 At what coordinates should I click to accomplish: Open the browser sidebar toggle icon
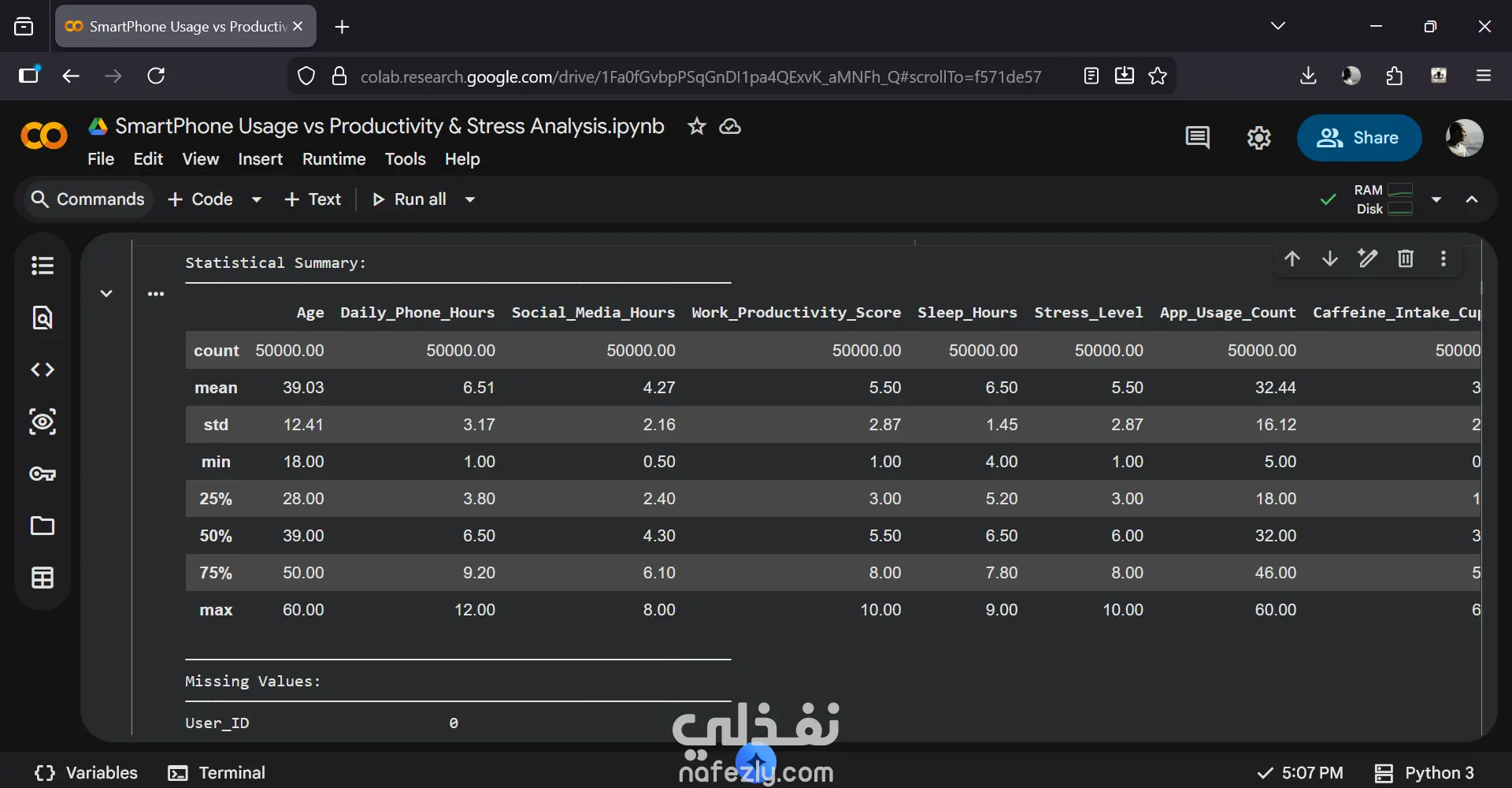coord(29,76)
